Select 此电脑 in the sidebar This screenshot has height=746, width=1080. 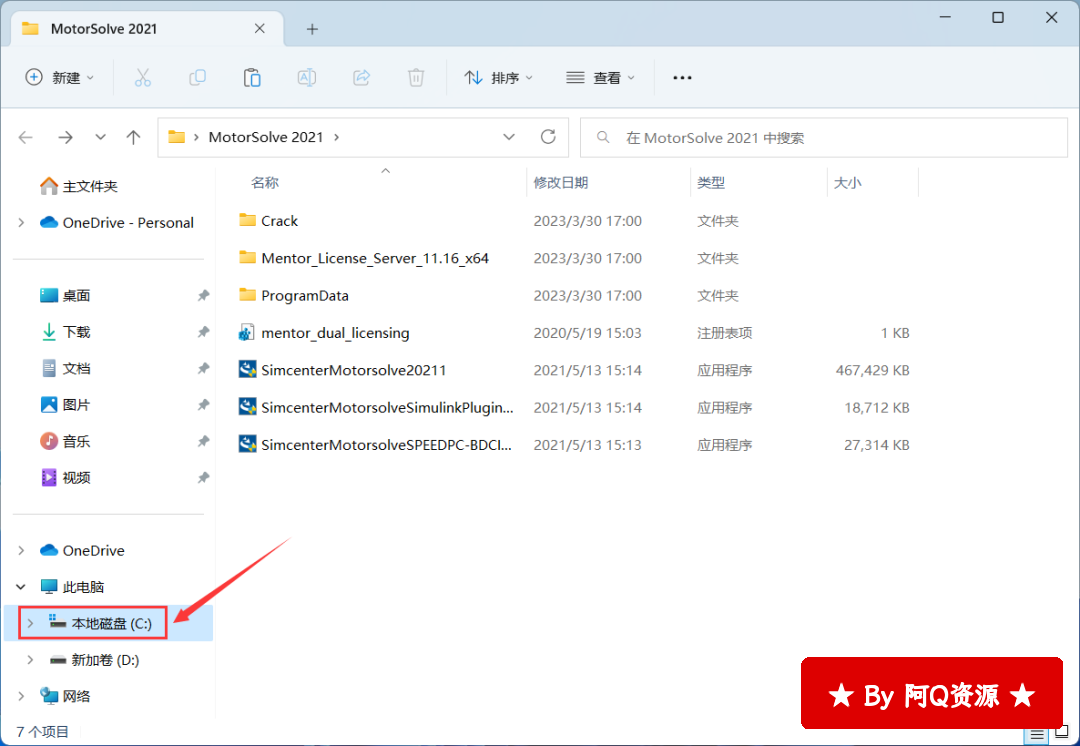[72, 587]
